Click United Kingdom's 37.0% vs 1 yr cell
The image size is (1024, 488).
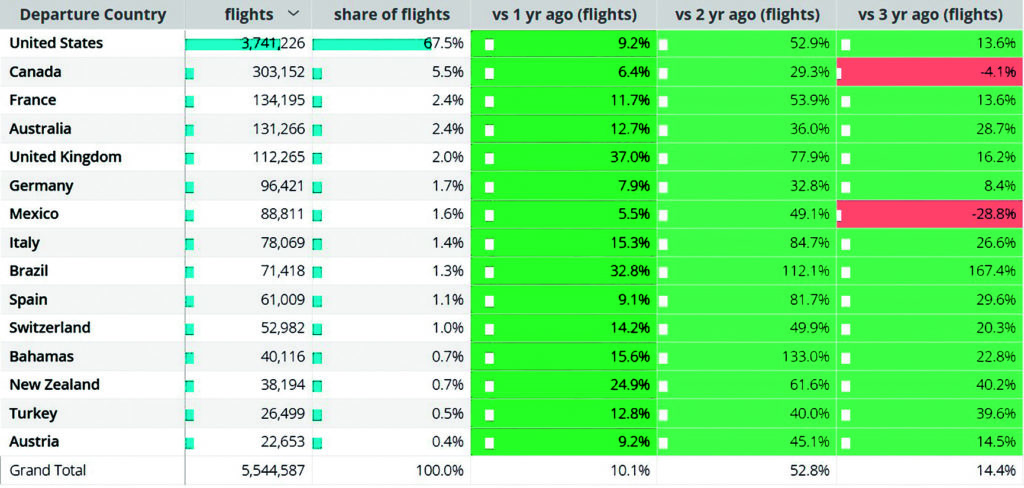coord(564,157)
